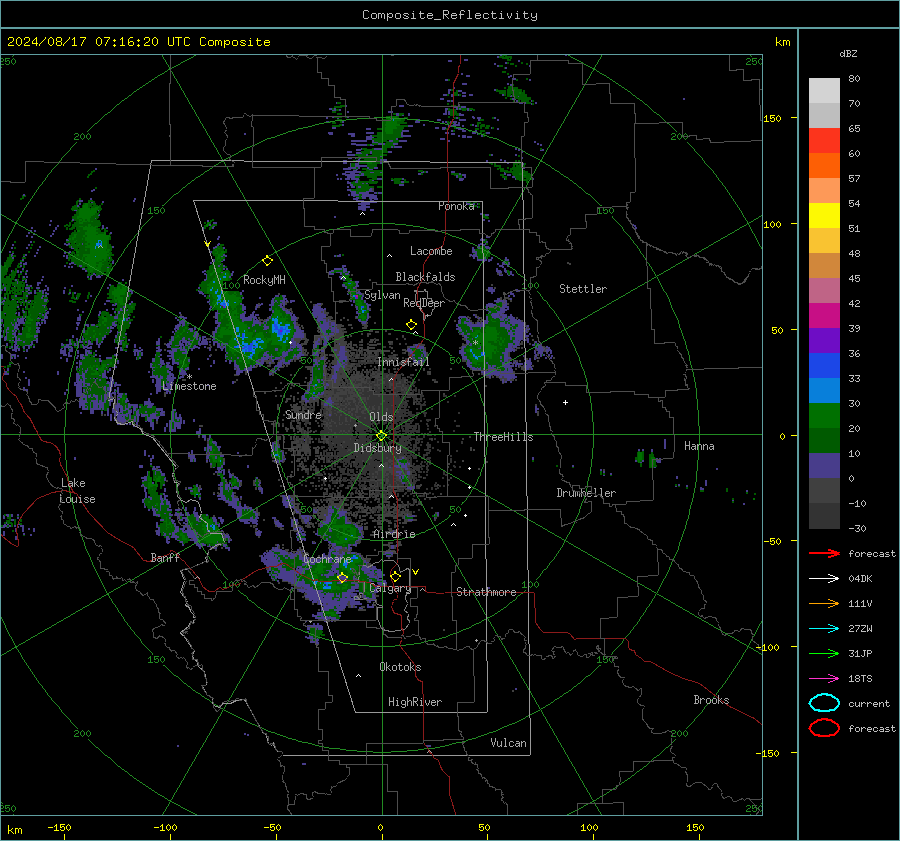The width and height of the screenshot is (900, 841).
Task: Click the 2024/08/17 07:16:20 UTC timestamp
Action: [x=139, y=42]
